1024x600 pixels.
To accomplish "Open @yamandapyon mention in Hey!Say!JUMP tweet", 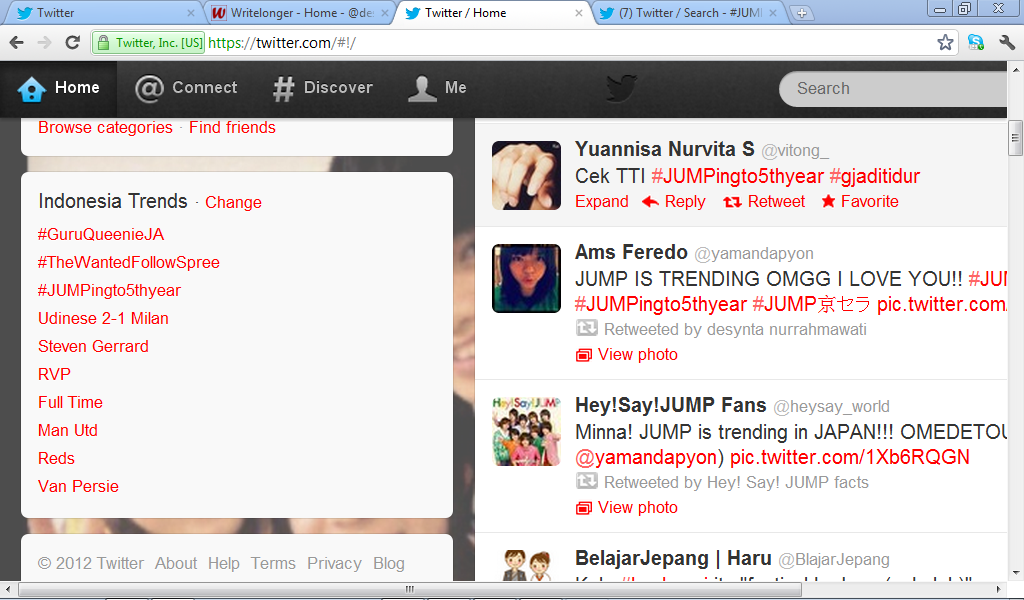I will (646, 457).
